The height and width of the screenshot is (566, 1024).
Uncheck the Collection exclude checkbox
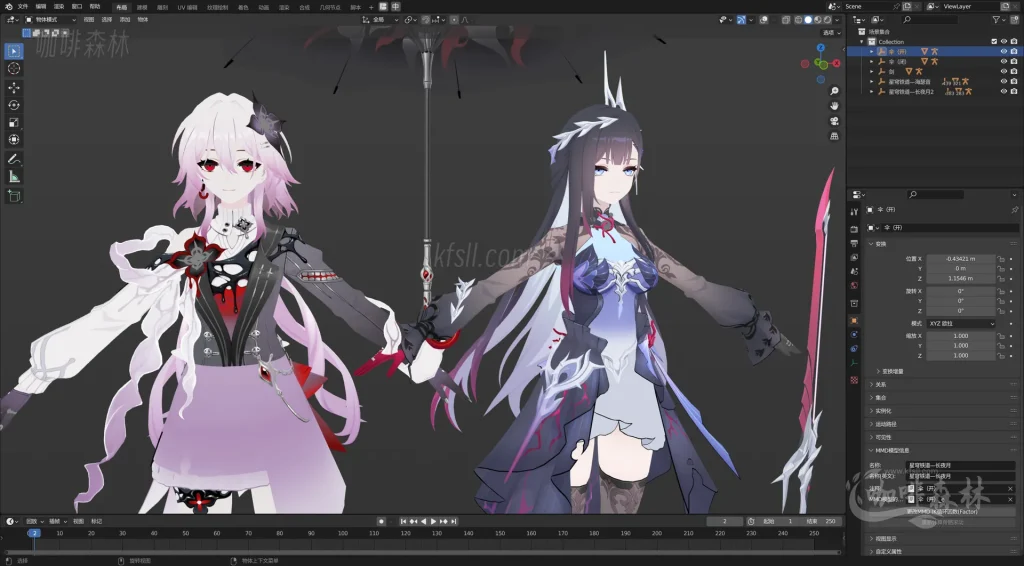click(x=994, y=42)
